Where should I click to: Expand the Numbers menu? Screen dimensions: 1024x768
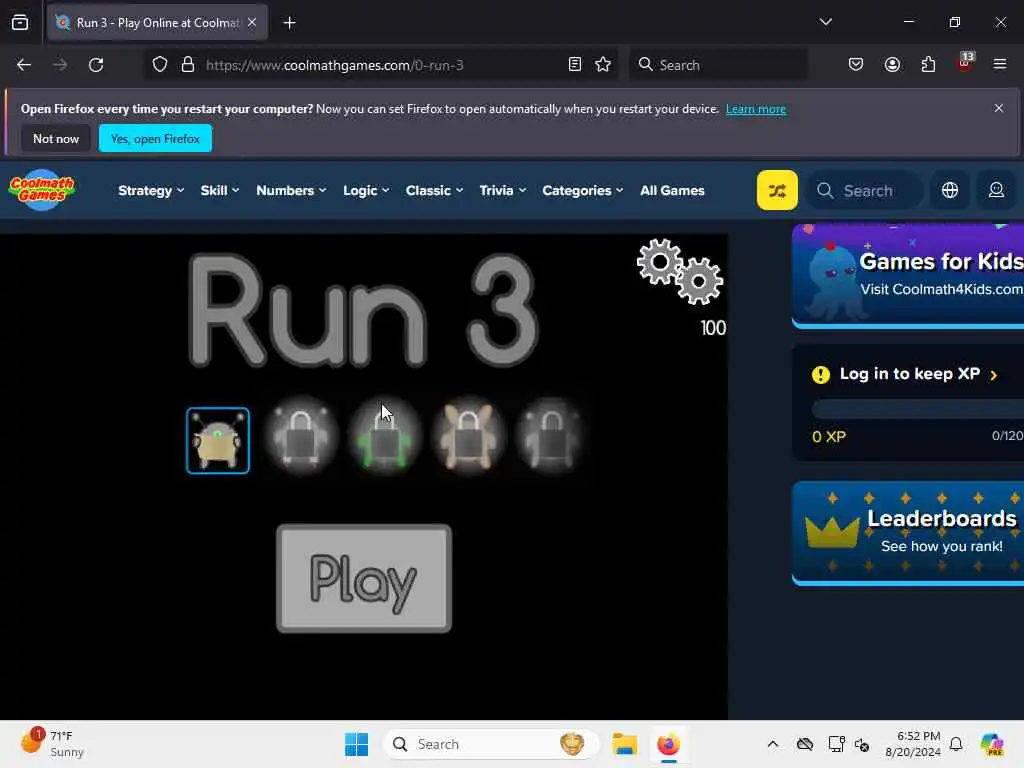[291, 191]
